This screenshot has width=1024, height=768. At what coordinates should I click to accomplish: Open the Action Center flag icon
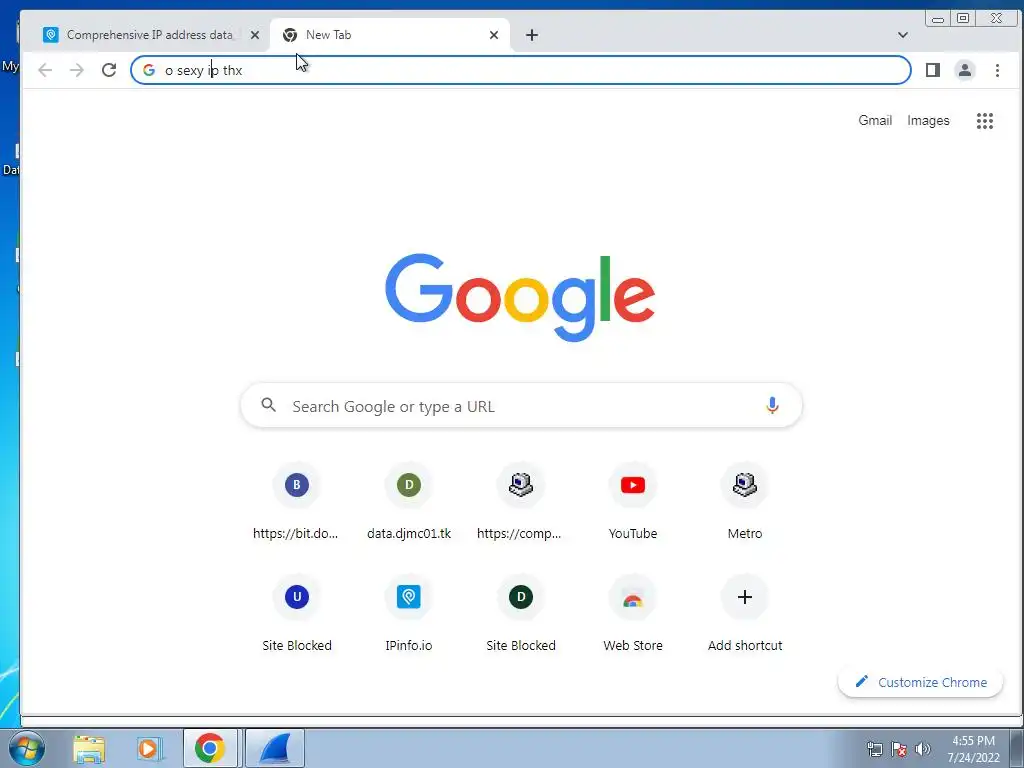point(899,749)
